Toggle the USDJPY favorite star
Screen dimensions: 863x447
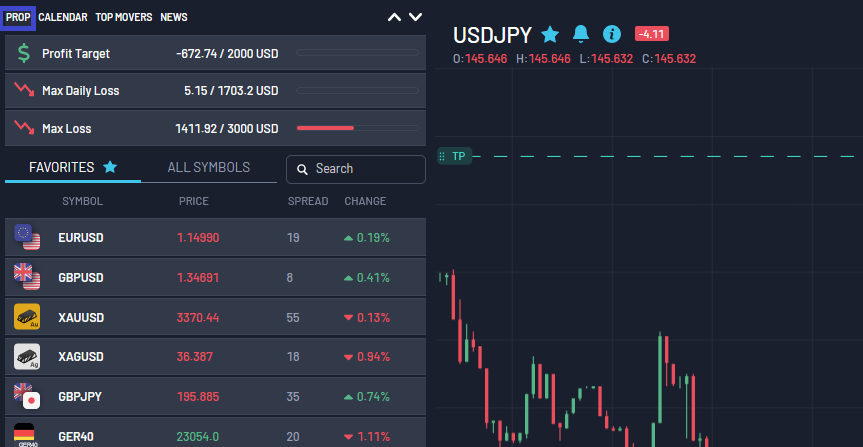point(550,35)
